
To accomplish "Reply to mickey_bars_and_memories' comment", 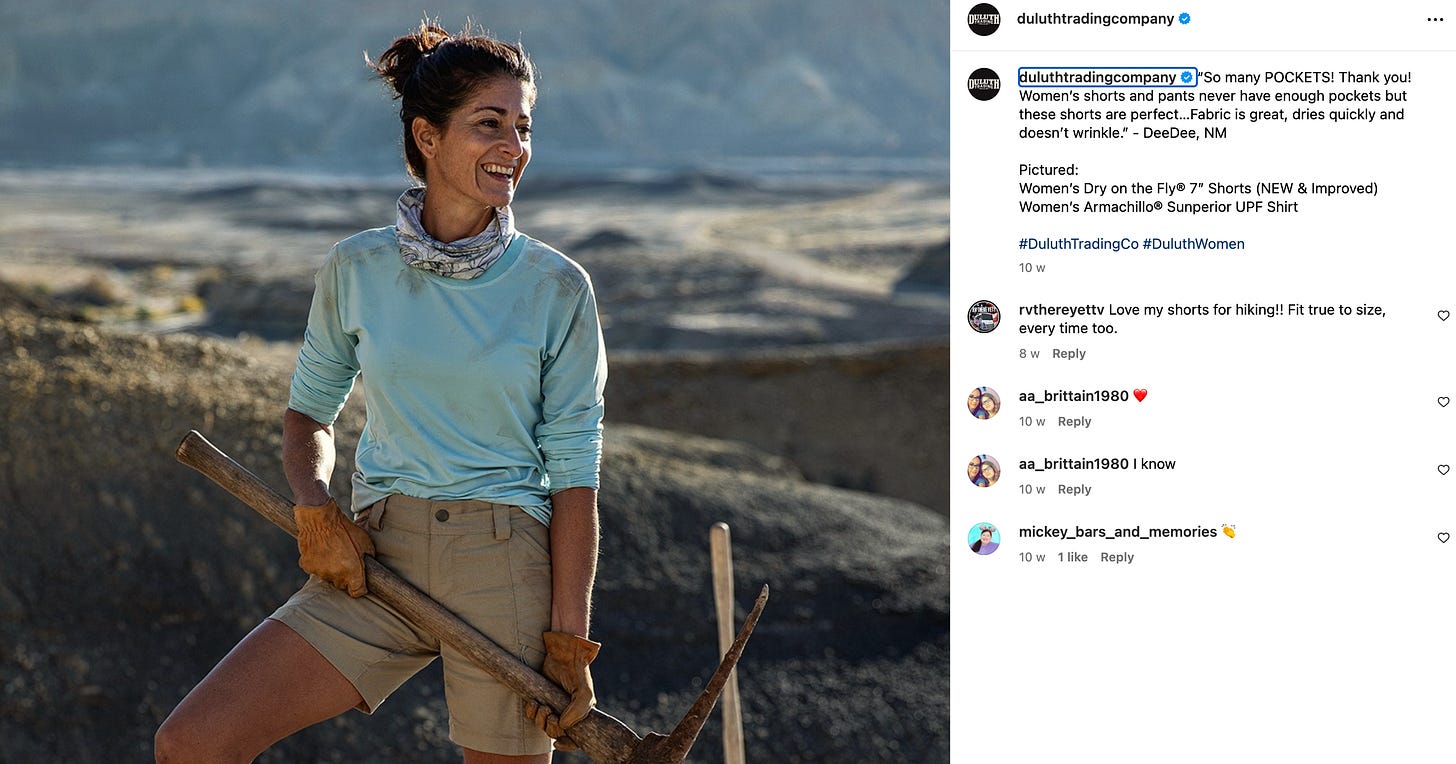I will tap(1117, 558).
